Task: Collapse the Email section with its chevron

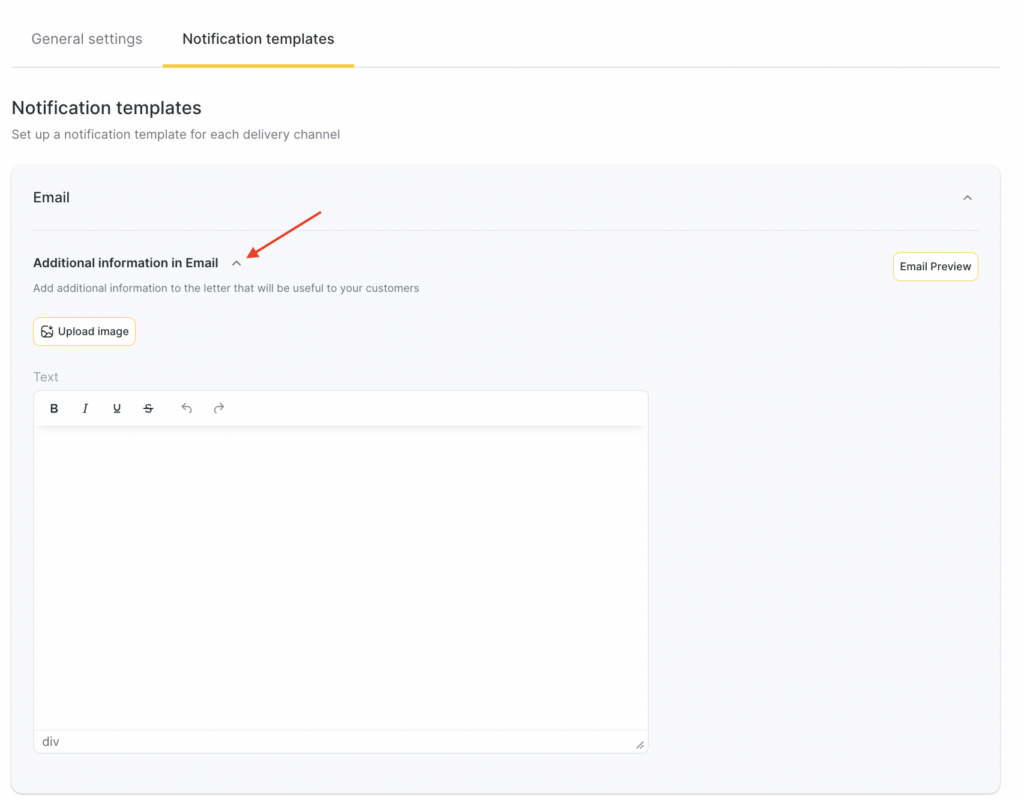Action: pos(967,198)
